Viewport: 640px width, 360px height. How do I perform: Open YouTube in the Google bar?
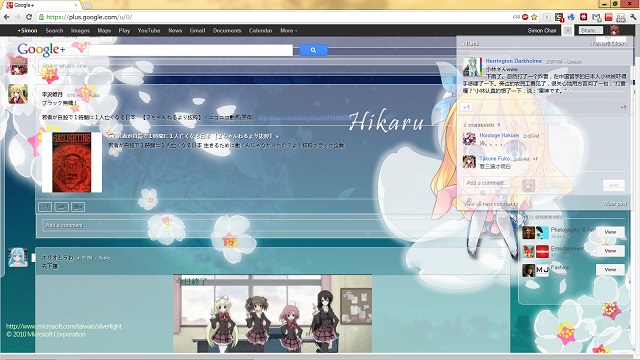149,31
